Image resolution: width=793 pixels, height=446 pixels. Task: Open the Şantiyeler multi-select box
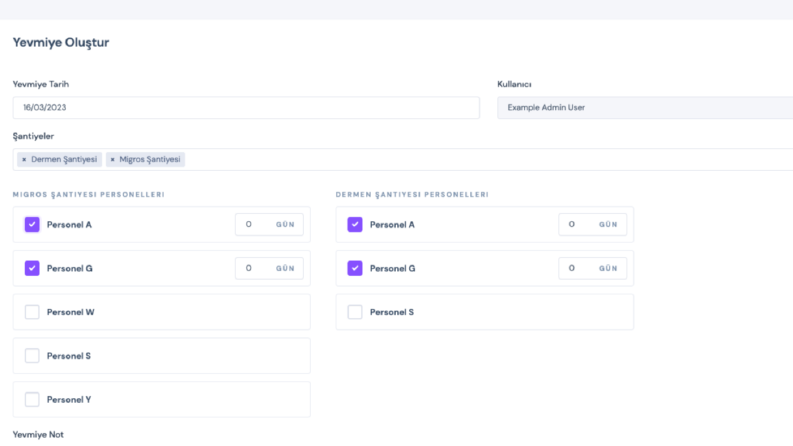(x=403, y=159)
